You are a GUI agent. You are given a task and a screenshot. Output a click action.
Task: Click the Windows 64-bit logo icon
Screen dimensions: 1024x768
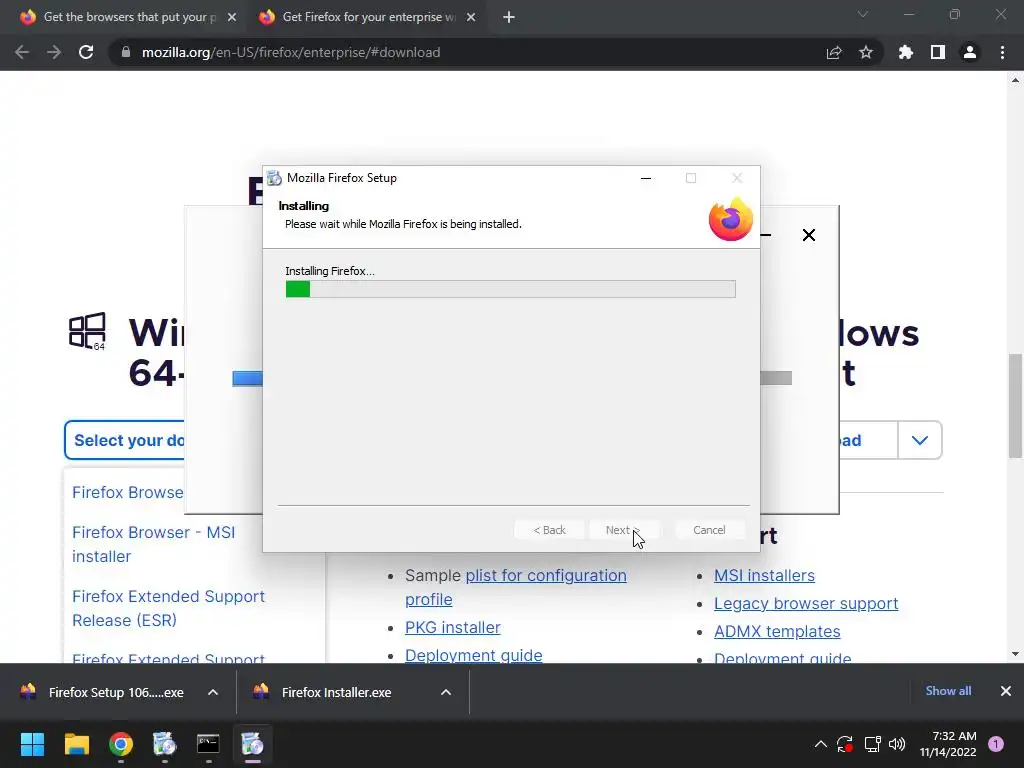[x=88, y=331]
